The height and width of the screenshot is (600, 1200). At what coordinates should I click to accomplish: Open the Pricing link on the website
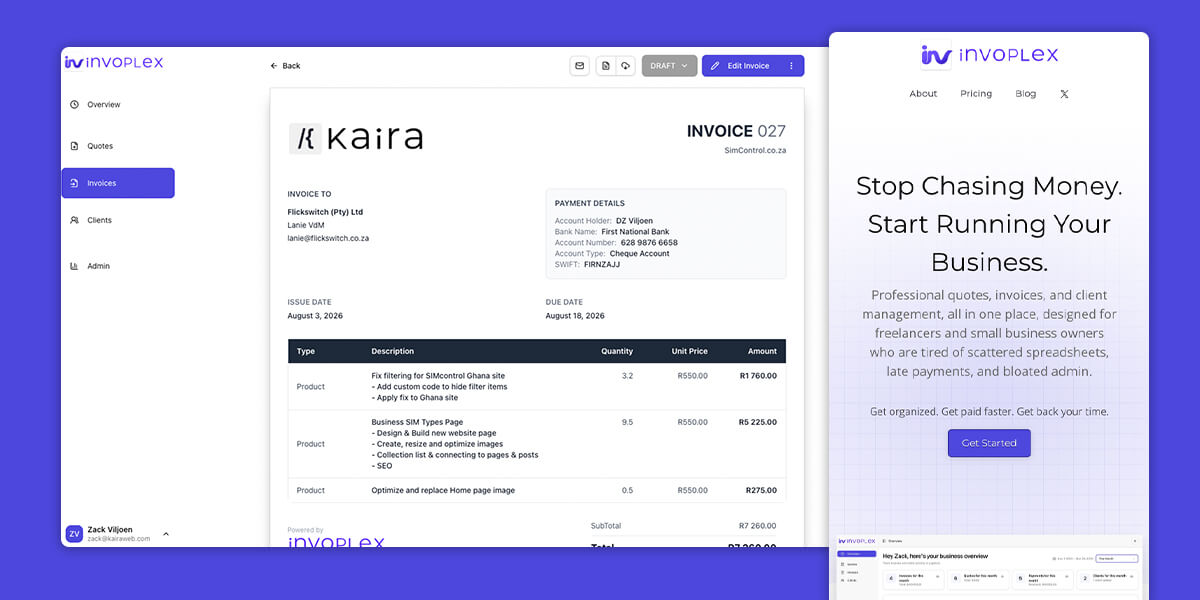coord(976,94)
